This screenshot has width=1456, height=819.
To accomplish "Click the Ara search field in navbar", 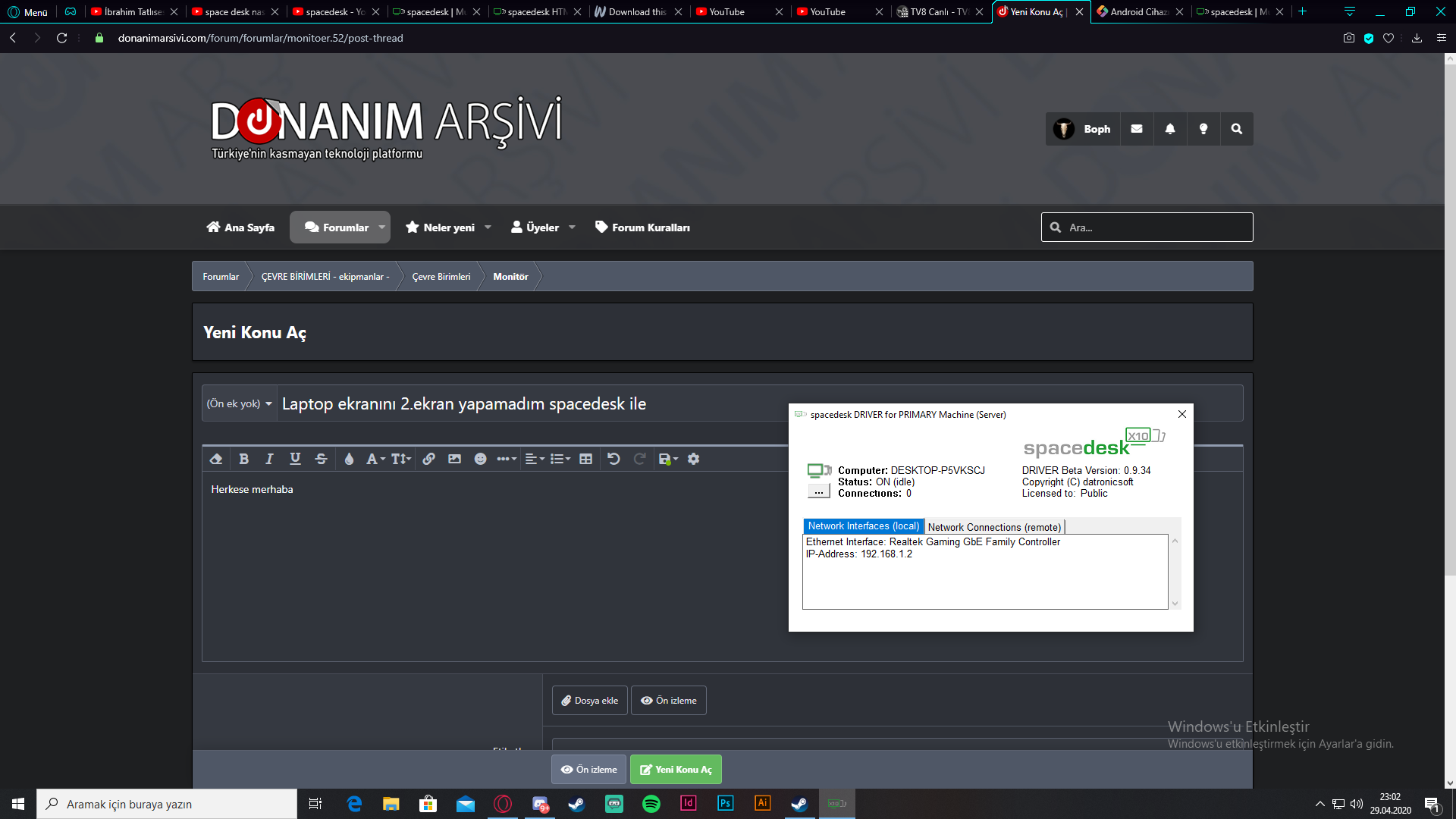I will [1147, 227].
